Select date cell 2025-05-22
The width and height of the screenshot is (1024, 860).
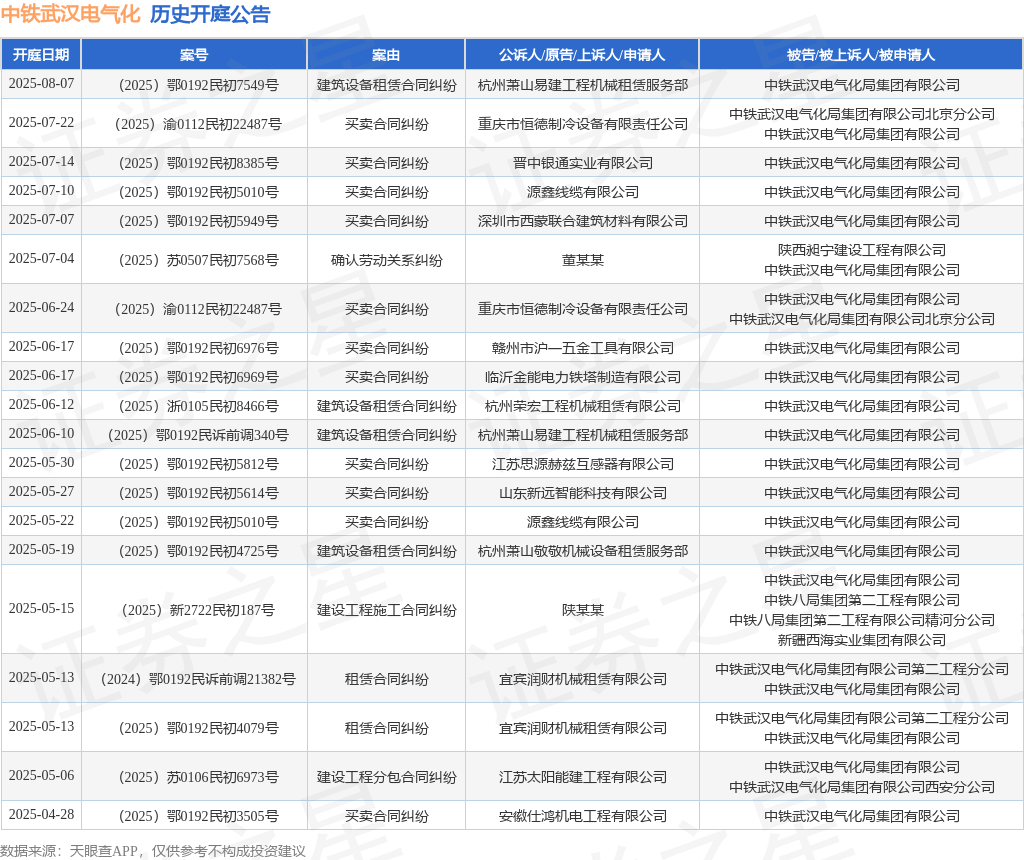click(x=41, y=520)
